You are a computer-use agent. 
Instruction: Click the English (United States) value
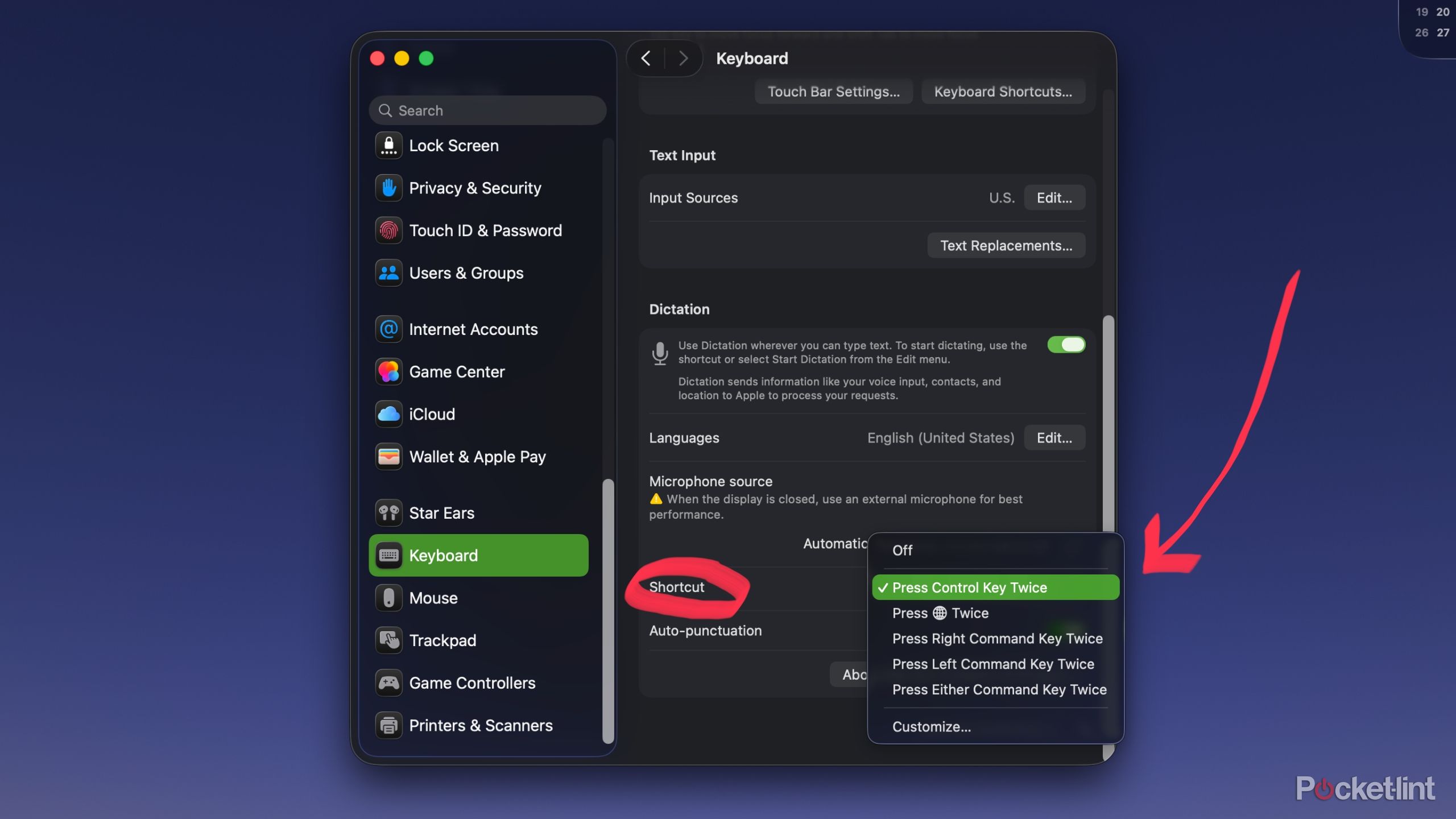[x=941, y=438]
